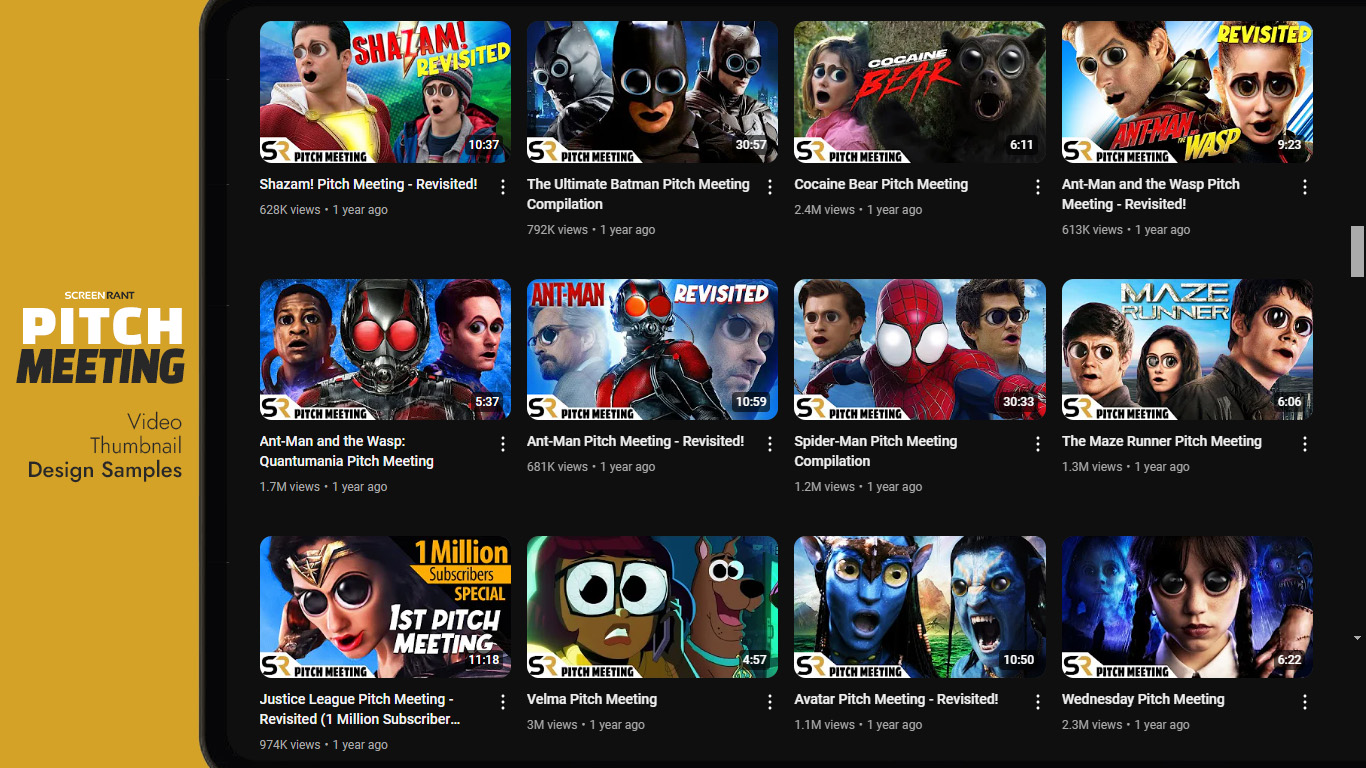Play the Quantumania thumbnail with red-eyed helmet
This screenshot has height=768, width=1366.
coord(385,349)
